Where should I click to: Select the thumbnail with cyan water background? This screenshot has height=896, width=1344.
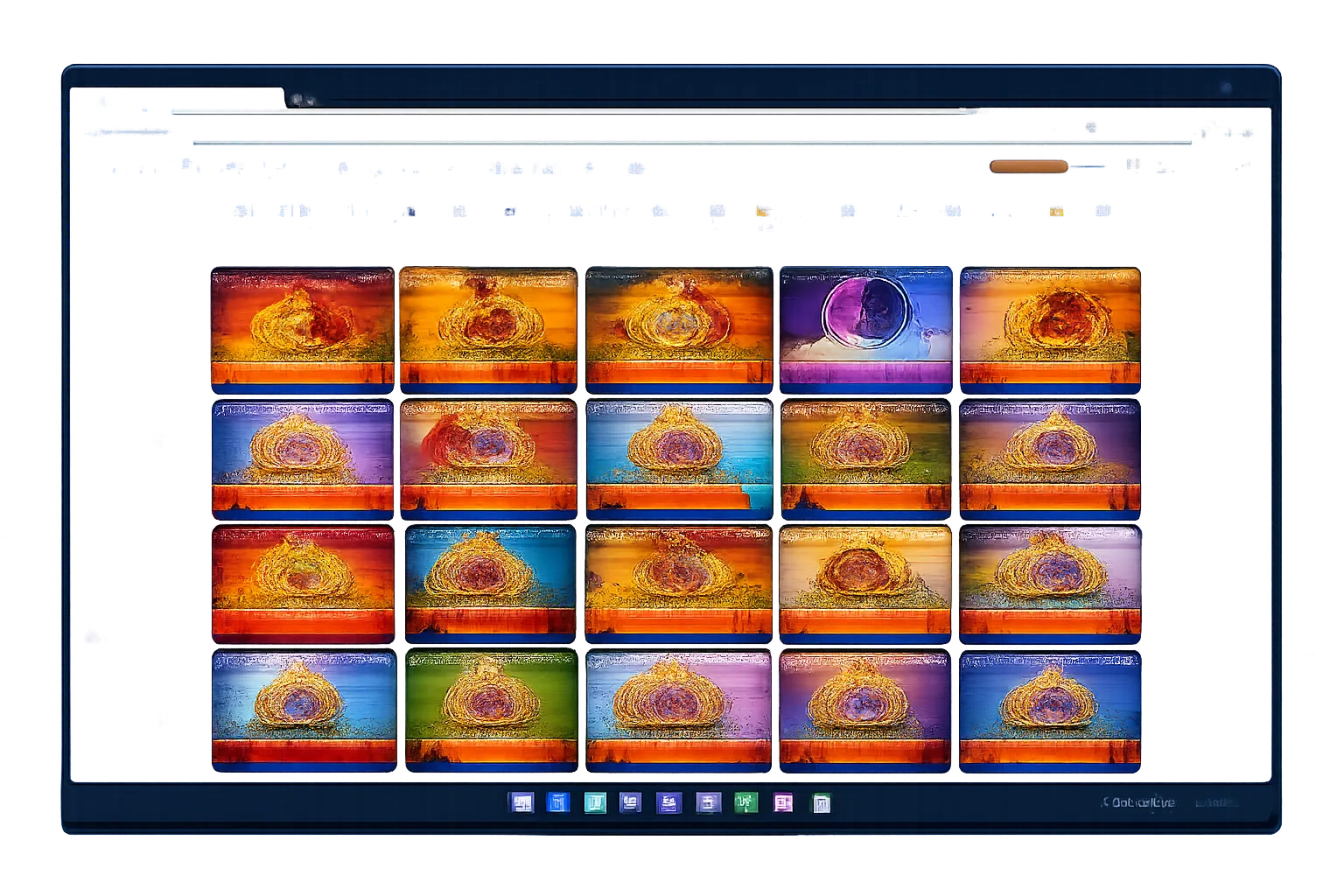point(679,459)
